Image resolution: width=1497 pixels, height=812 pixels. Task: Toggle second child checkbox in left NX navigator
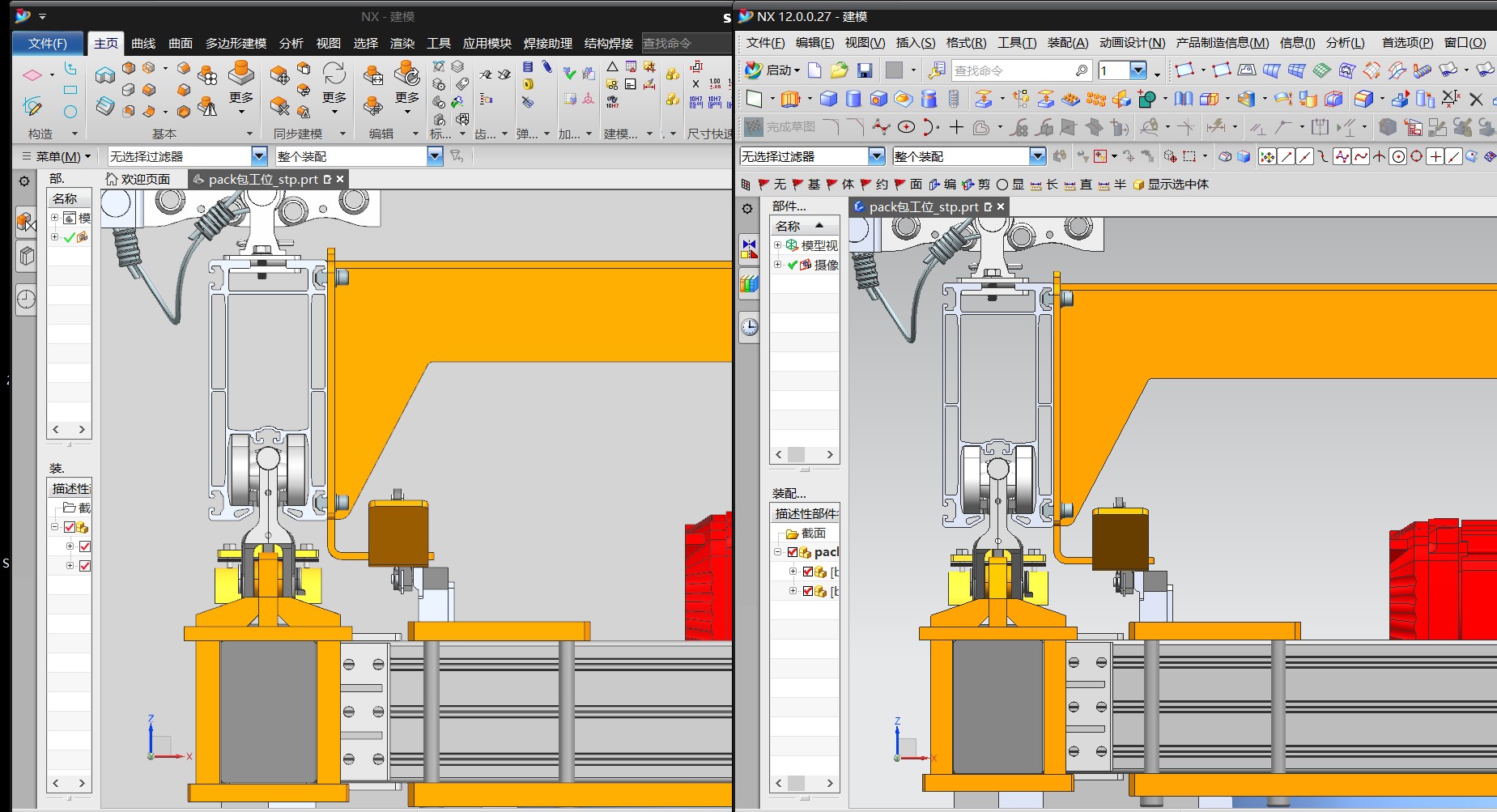point(85,566)
